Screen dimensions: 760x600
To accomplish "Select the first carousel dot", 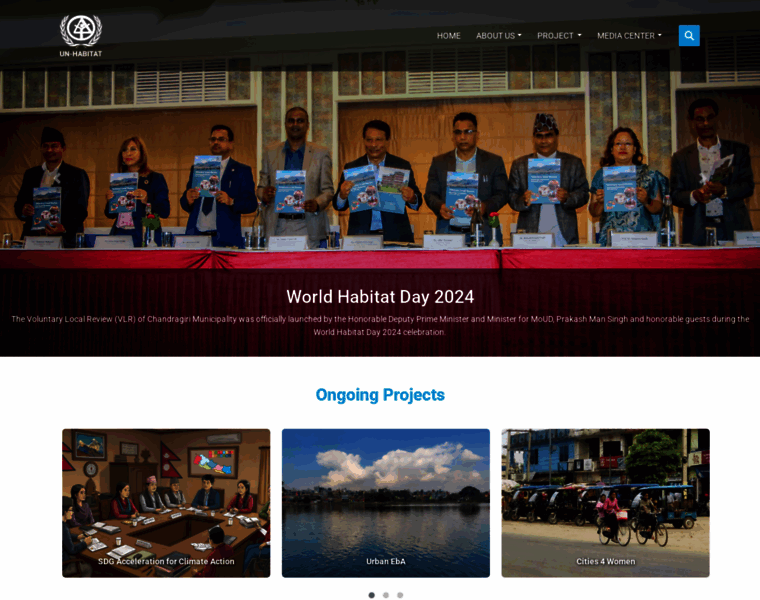I will pos(371,595).
